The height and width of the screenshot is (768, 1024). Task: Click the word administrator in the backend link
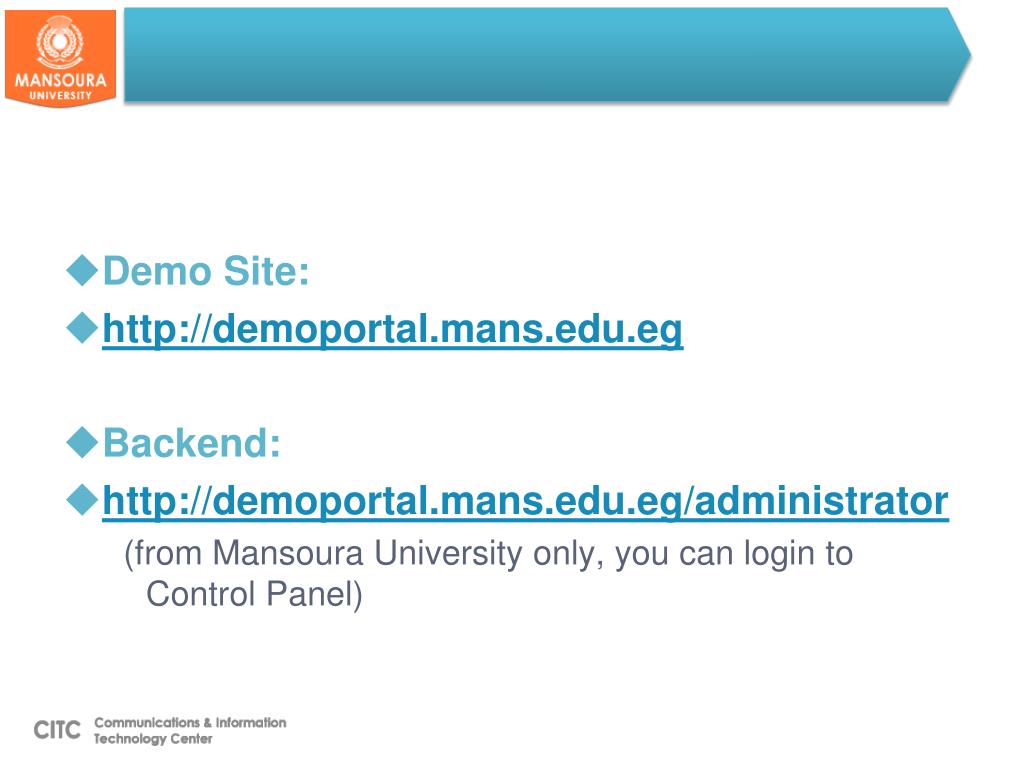tap(821, 502)
